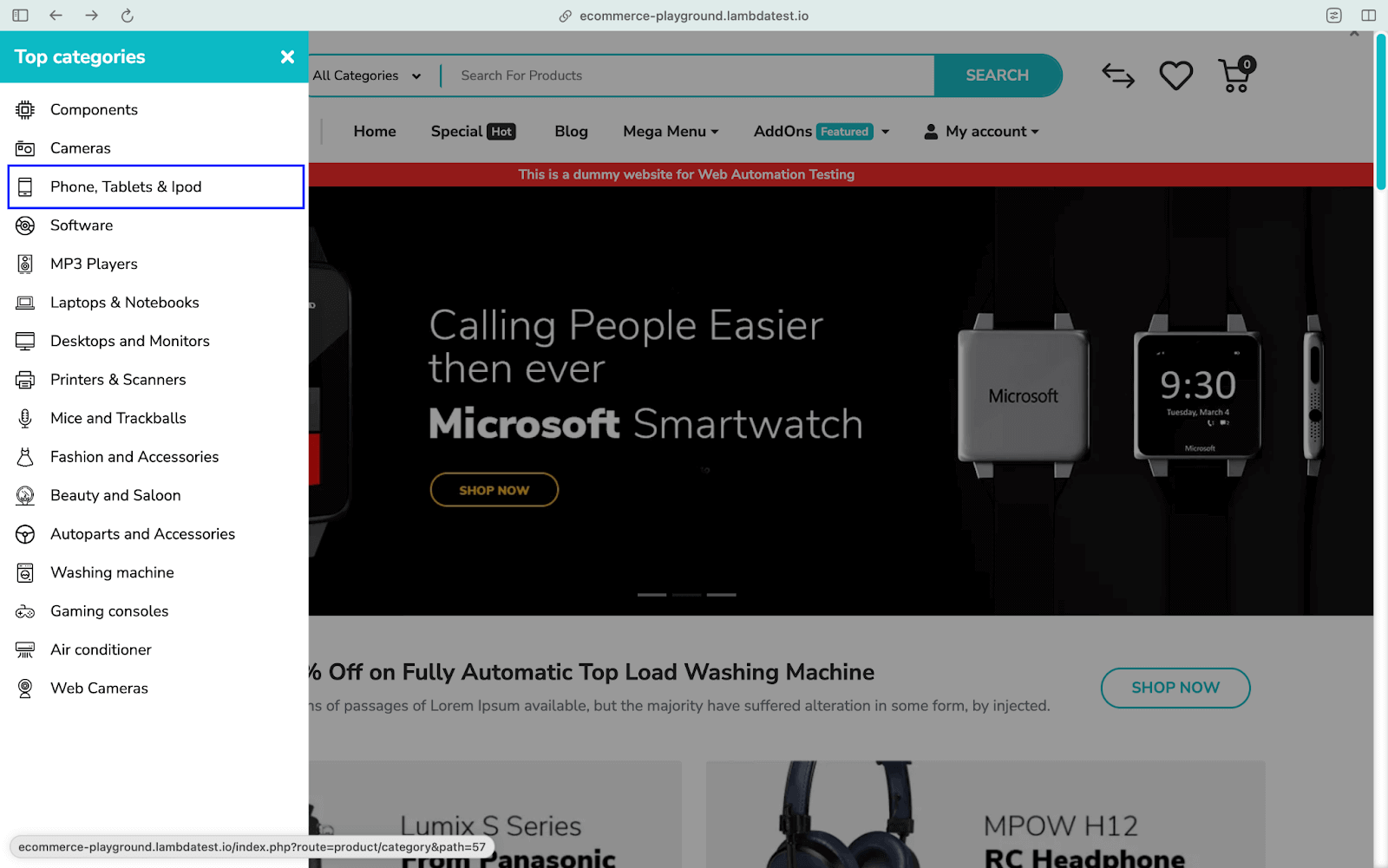Click the Lumix S Series Panasonic banner
Viewport: 1388px width, 868px height.
(495, 814)
